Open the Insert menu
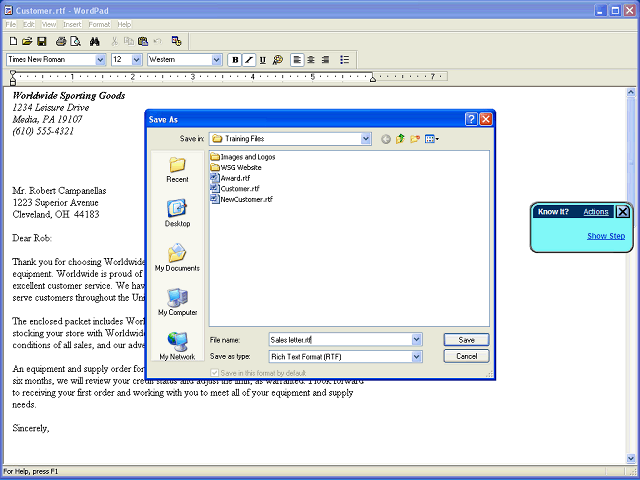Screen dimensions: 640x480 (72, 24)
